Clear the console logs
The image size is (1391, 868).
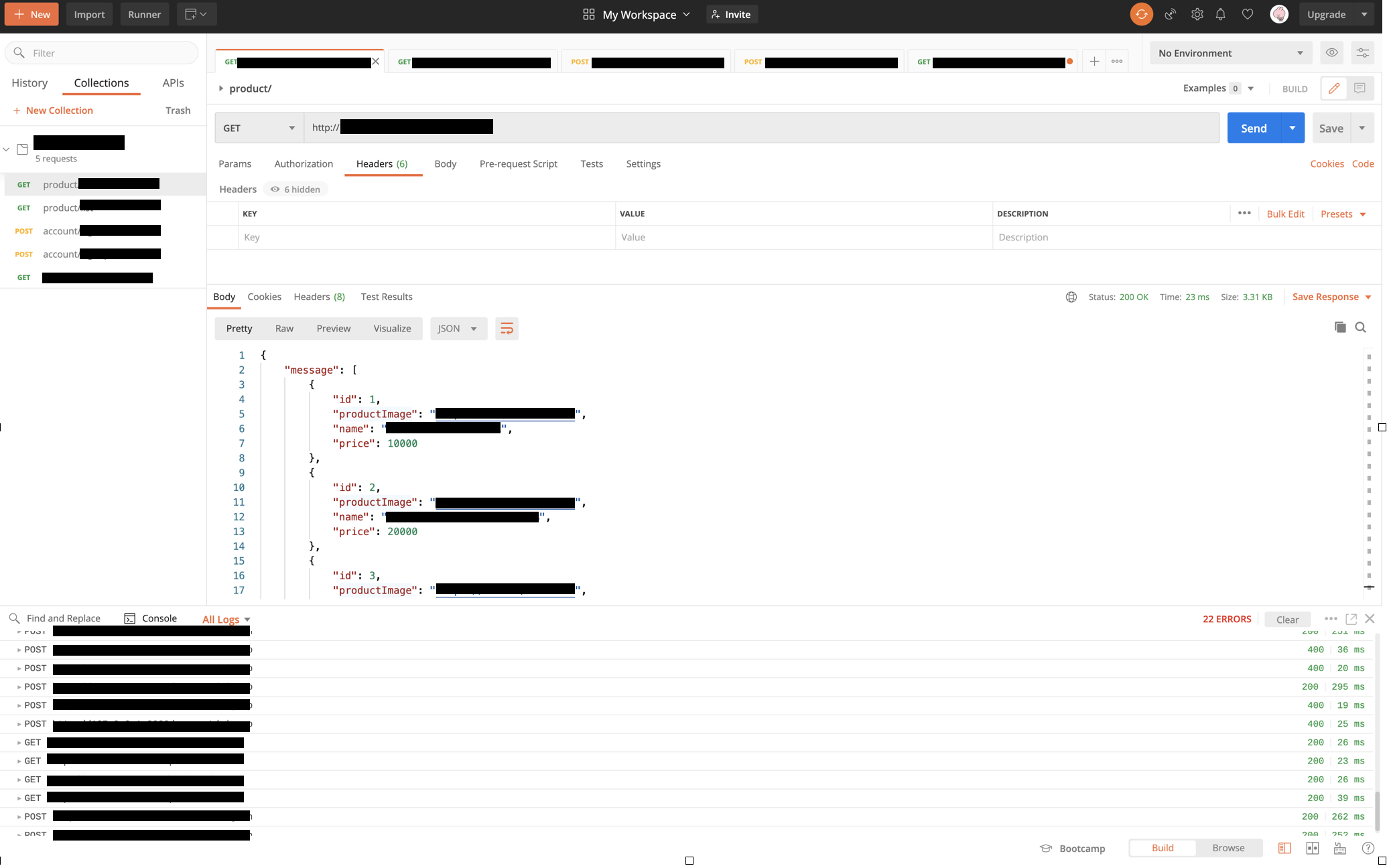coord(1287,619)
